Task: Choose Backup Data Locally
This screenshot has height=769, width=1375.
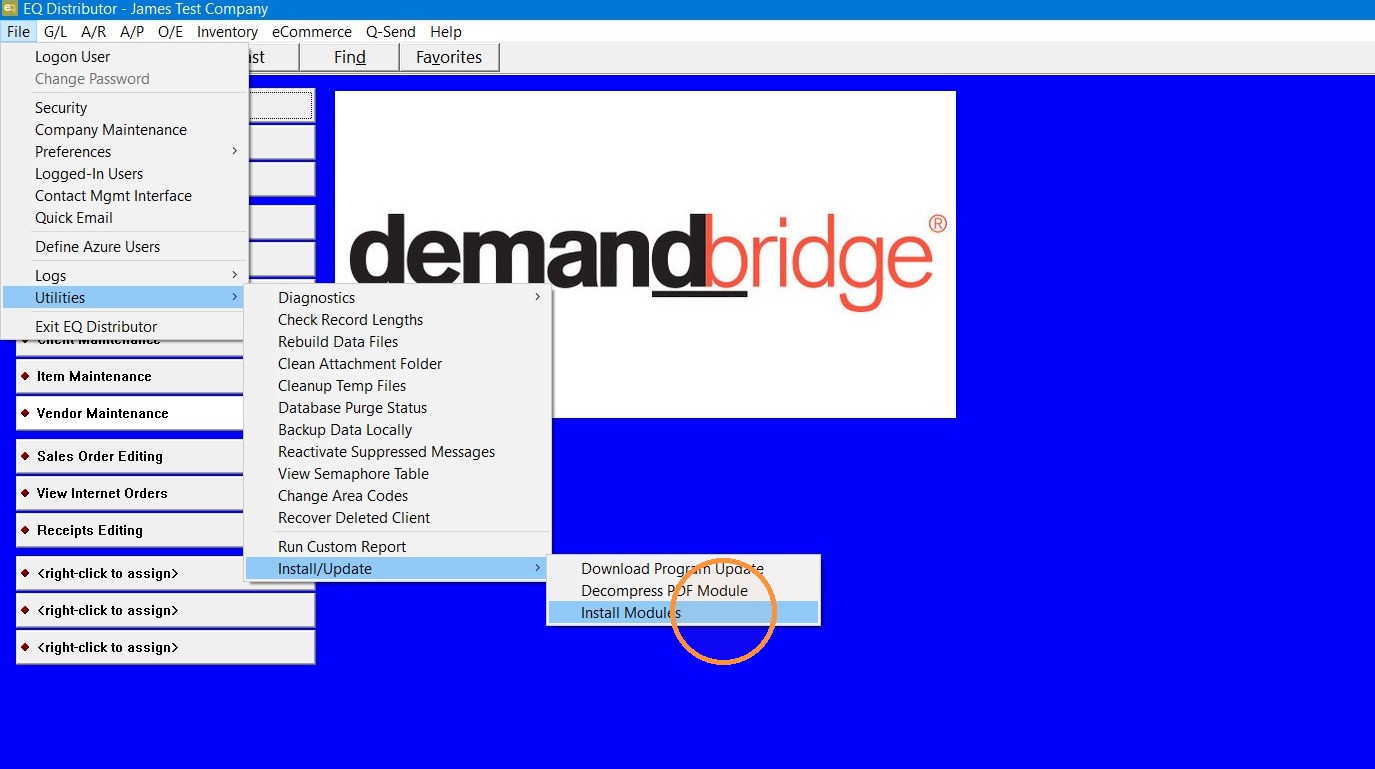Action: tap(398, 430)
